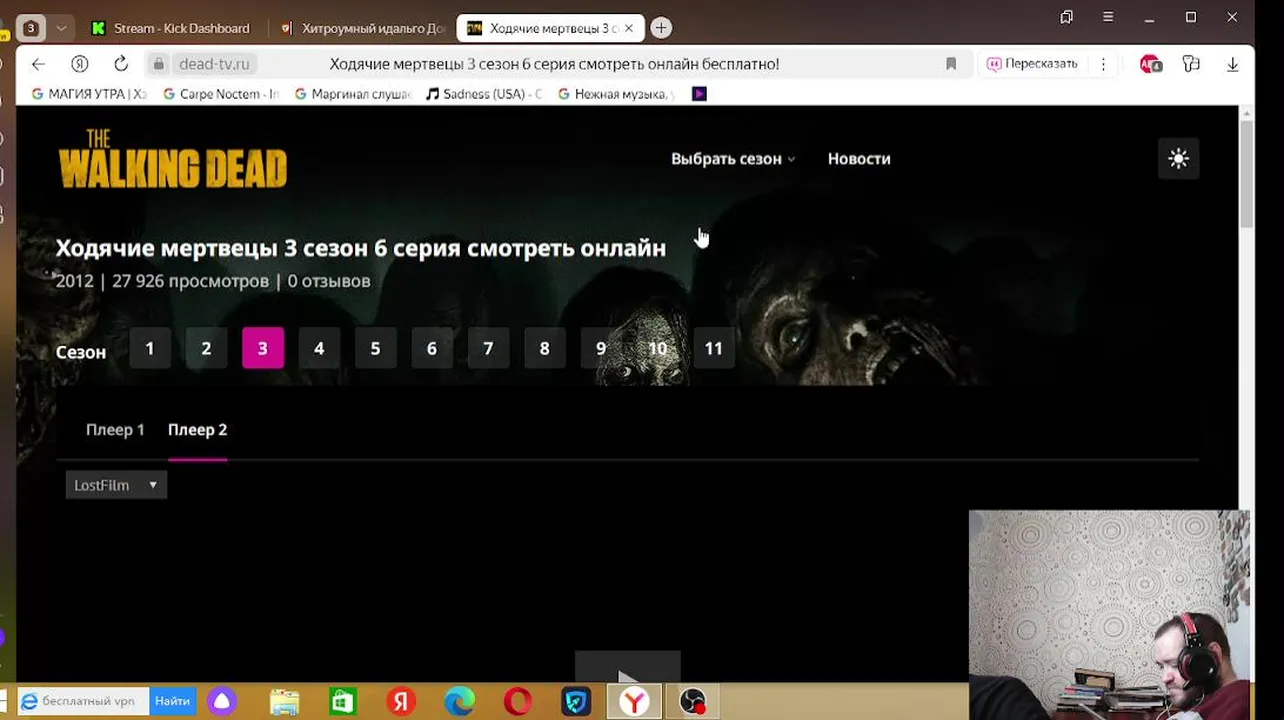Click the Найти search button

[x=172, y=702]
